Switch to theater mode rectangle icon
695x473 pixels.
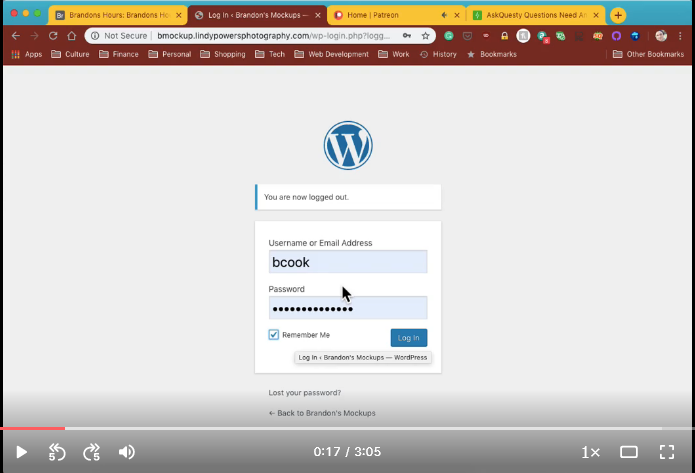click(629, 452)
